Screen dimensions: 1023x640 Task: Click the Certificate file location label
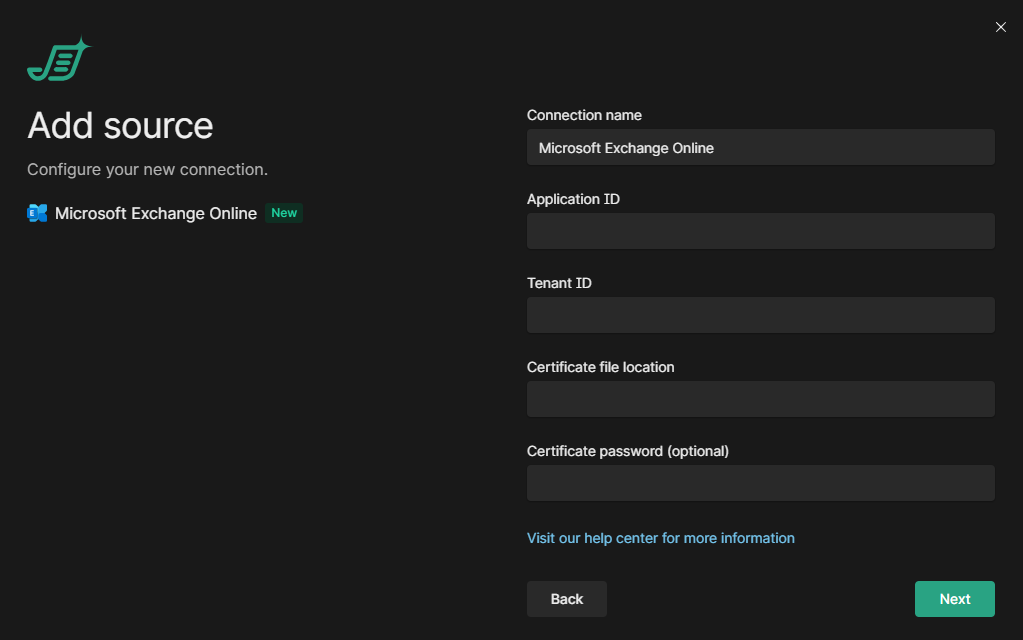(x=600, y=367)
